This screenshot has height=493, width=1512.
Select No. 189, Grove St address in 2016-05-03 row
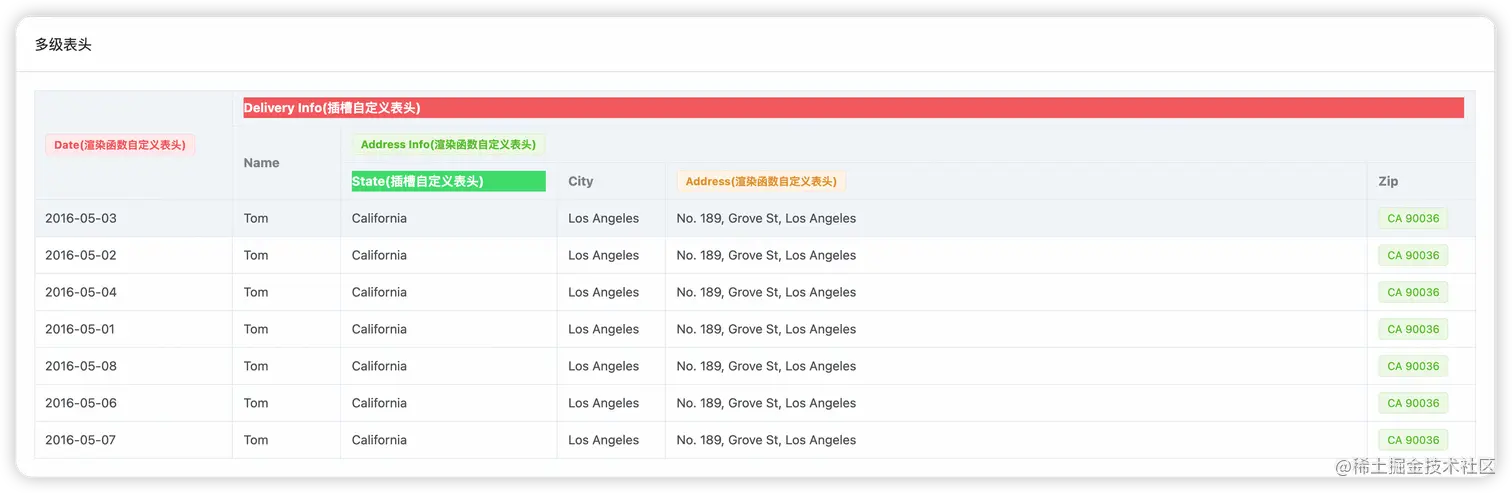(766, 218)
